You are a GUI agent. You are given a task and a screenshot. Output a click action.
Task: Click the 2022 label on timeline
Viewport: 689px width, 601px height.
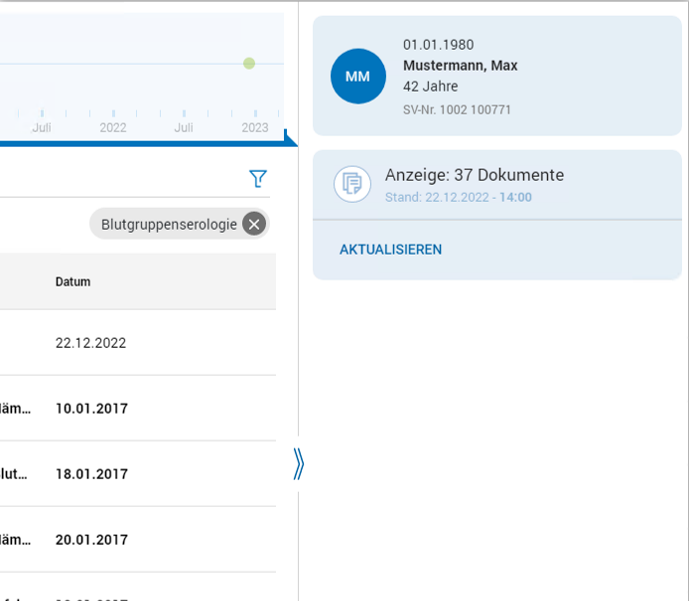click(x=113, y=127)
